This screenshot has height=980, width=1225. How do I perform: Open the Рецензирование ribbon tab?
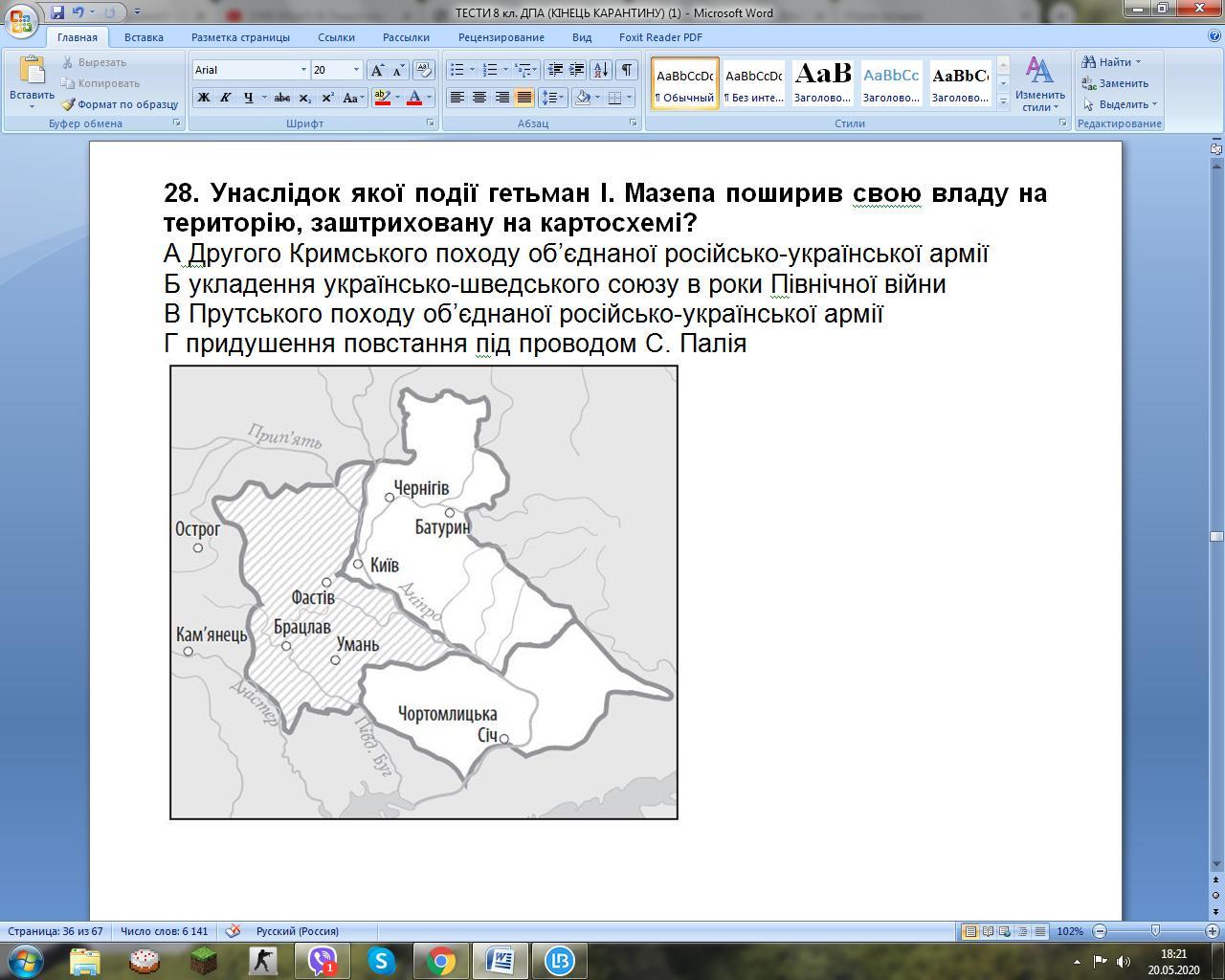(501, 37)
